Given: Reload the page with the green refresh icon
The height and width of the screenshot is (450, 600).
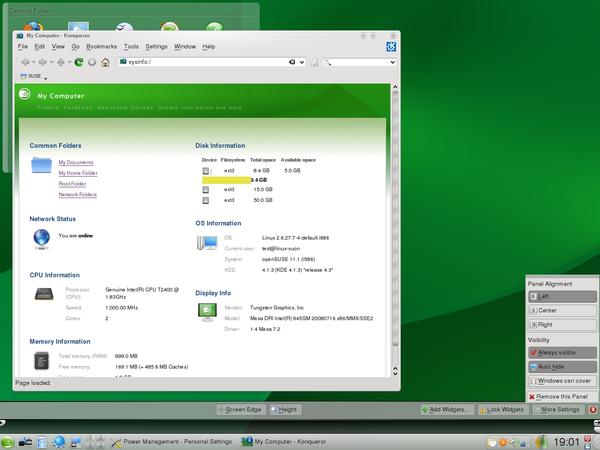Looking at the screenshot, I should coord(79,62).
